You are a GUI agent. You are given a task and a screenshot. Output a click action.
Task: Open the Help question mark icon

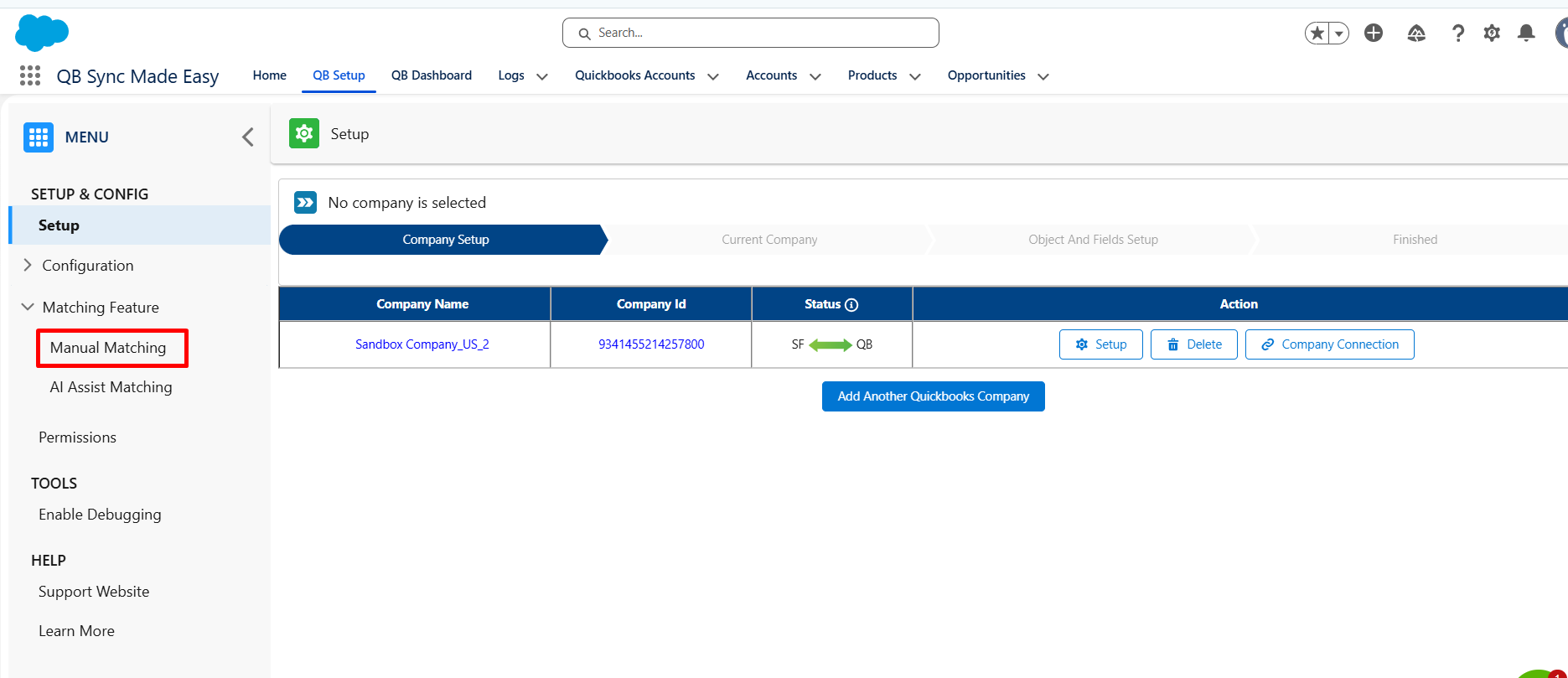(1458, 33)
